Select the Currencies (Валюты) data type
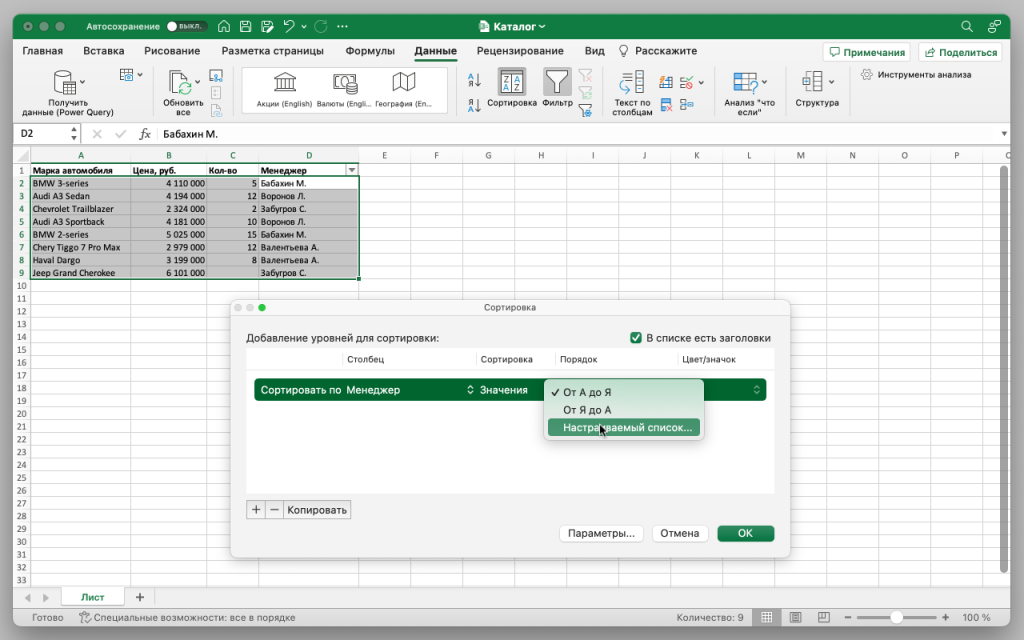Viewport: 1024px width, 640px height. click(344, 90)
